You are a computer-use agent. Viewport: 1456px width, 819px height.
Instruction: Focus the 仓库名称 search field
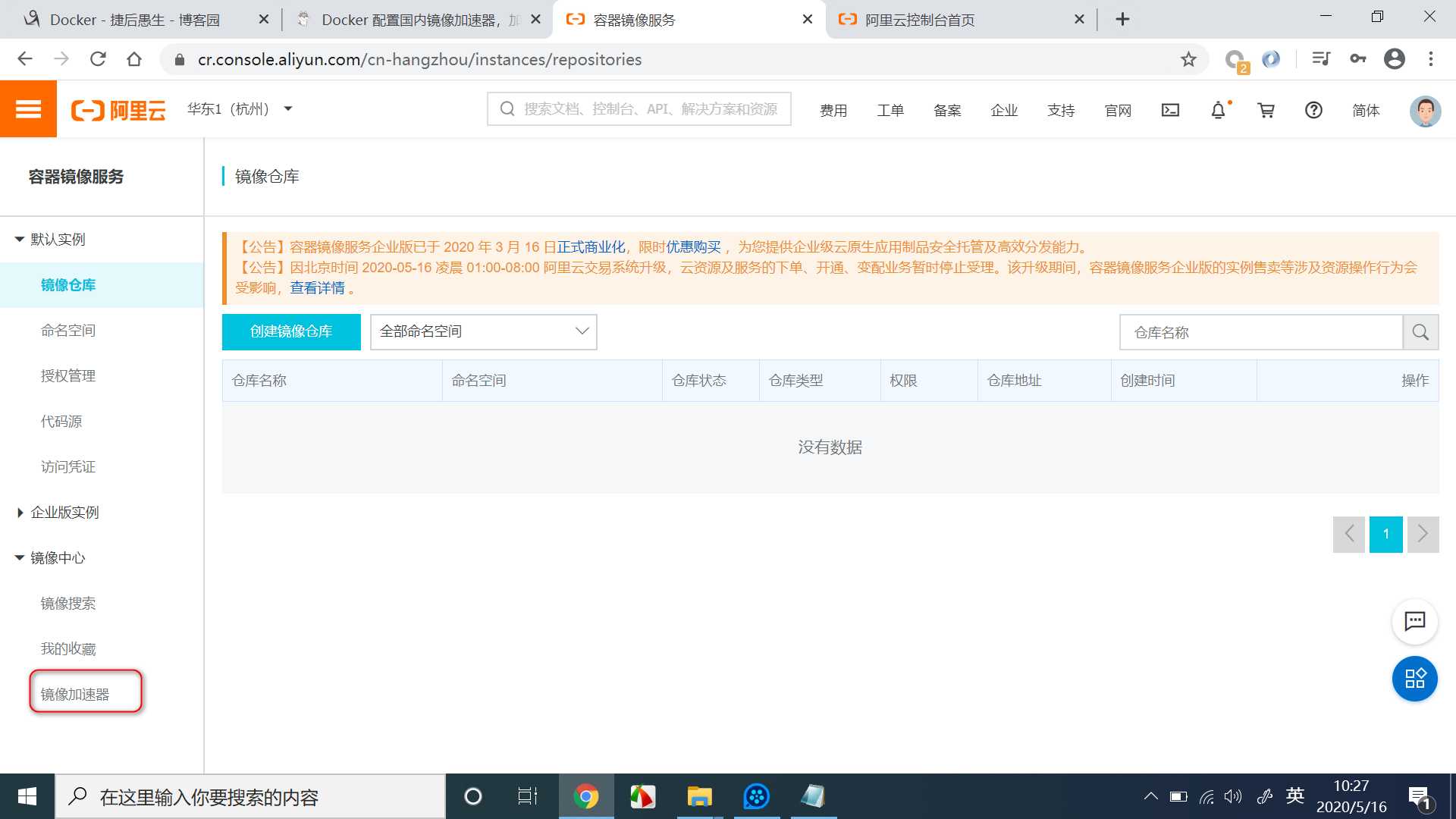(x=1261, y=332)
